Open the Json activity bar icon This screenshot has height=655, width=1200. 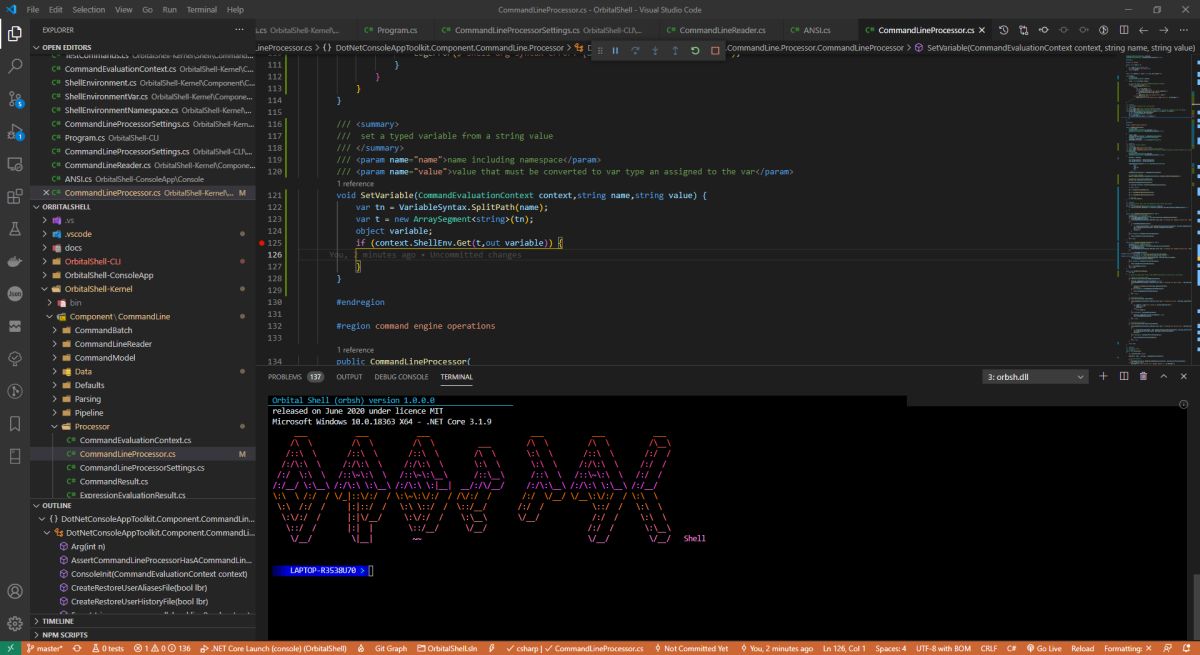(15, 294)
